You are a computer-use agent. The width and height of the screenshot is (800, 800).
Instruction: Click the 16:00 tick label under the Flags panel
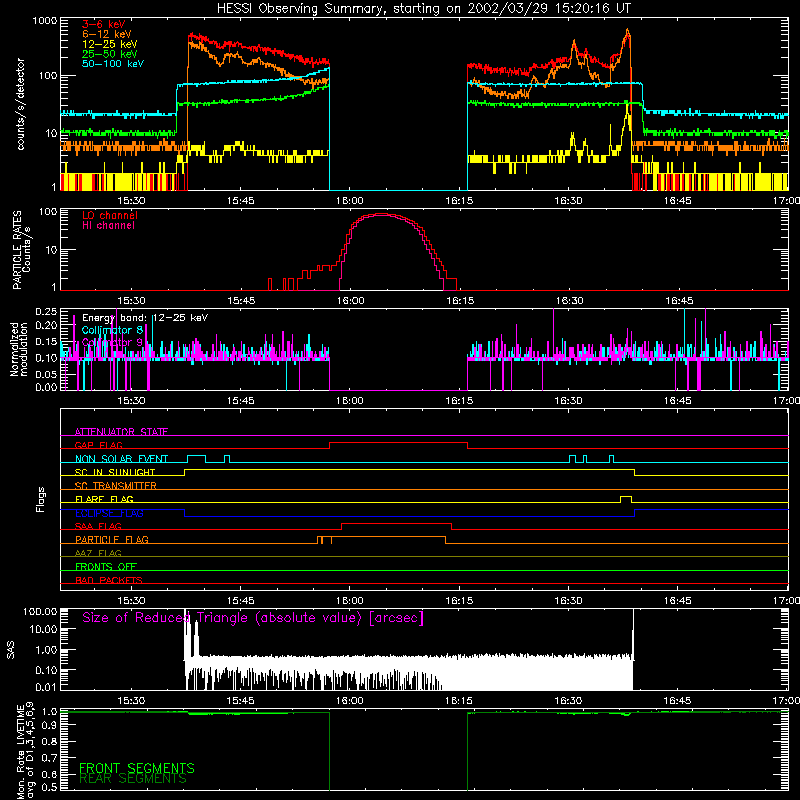point(349,601)
